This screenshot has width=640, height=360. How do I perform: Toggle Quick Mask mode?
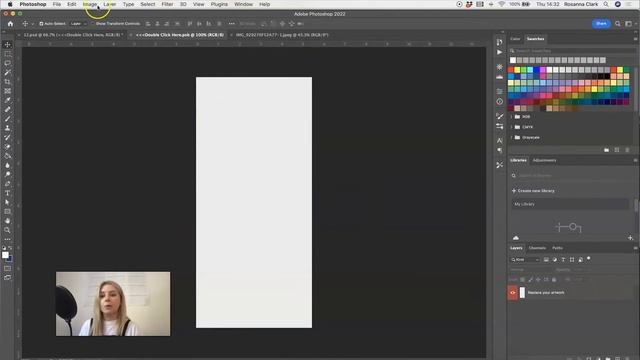point(7,269)
